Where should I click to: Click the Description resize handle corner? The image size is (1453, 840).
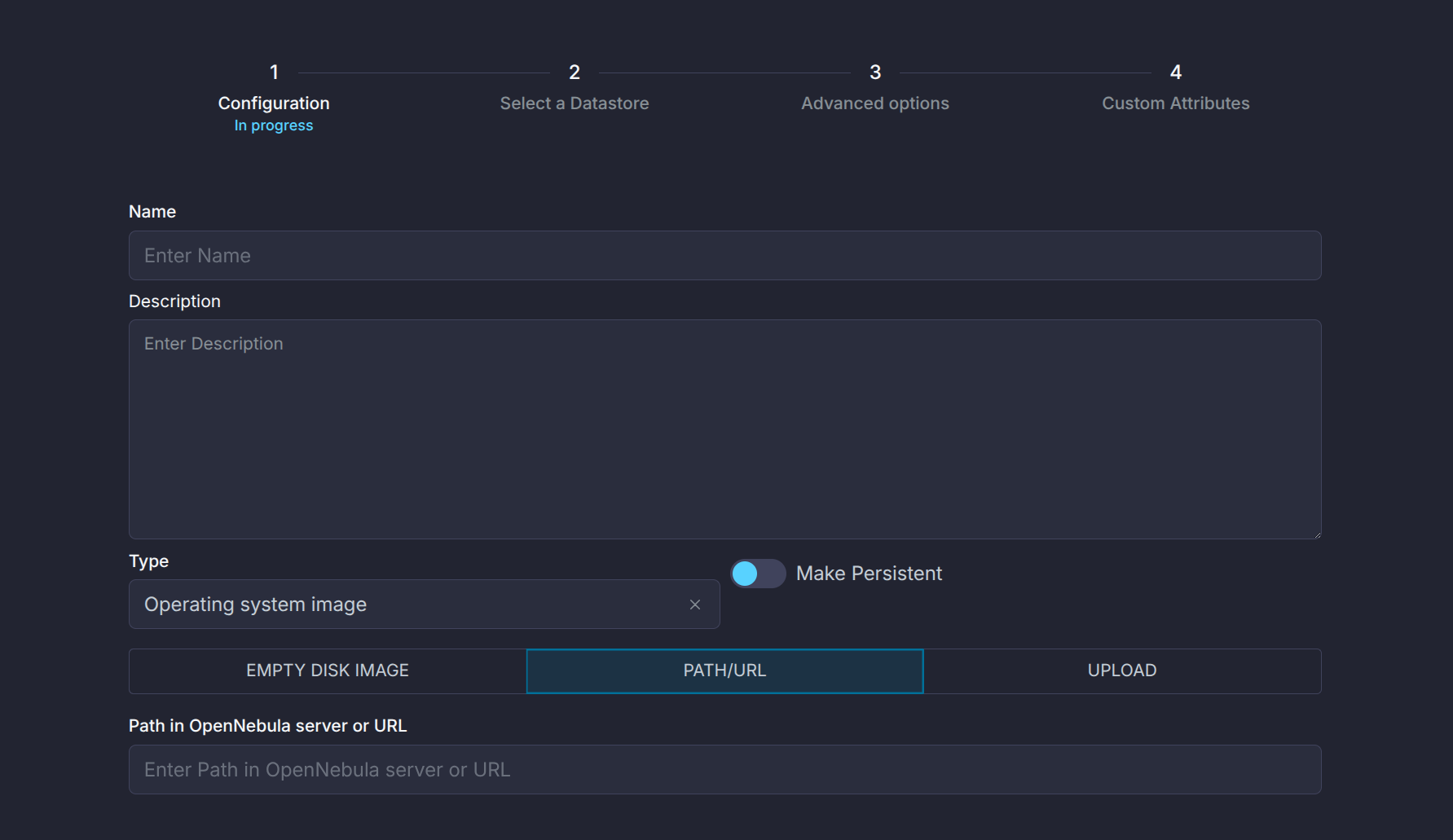(x=1316, y=534)
